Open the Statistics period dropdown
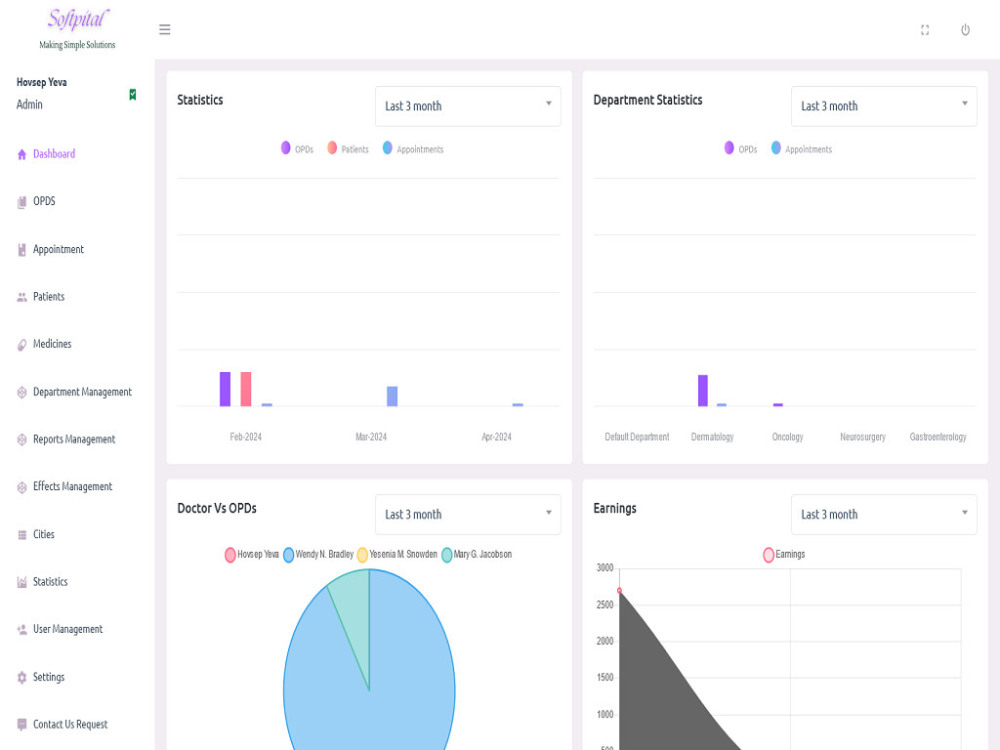1000x750 pixels. (468, 106)
